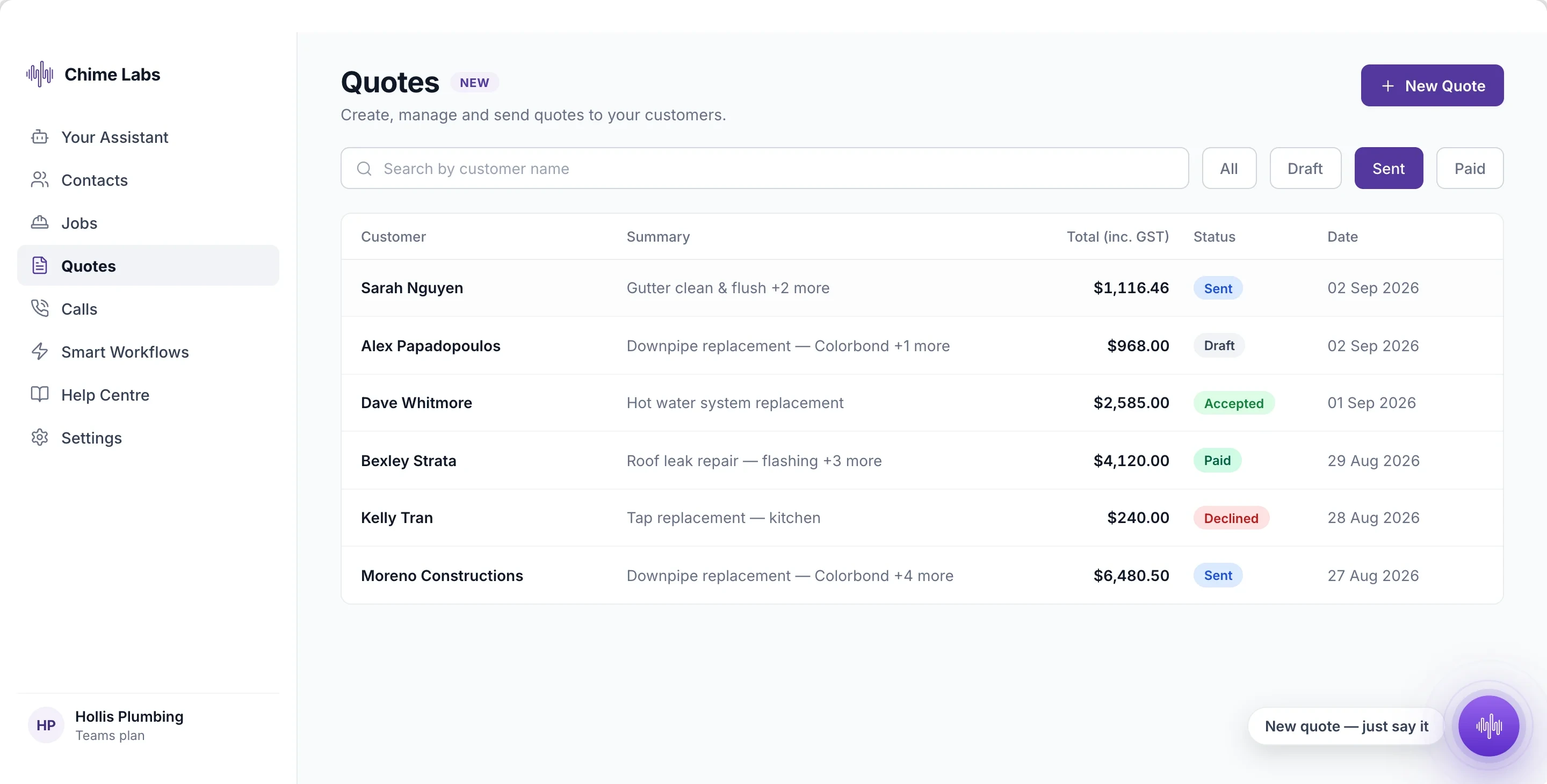Click New Quote label on the purple button
The image size is (1547, 784).
tap(1445, 86)
